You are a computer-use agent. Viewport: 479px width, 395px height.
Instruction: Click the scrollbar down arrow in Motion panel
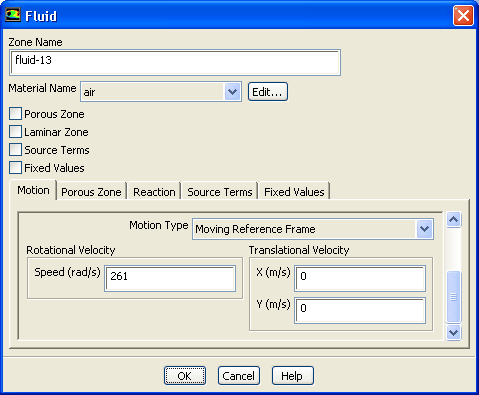454,332
